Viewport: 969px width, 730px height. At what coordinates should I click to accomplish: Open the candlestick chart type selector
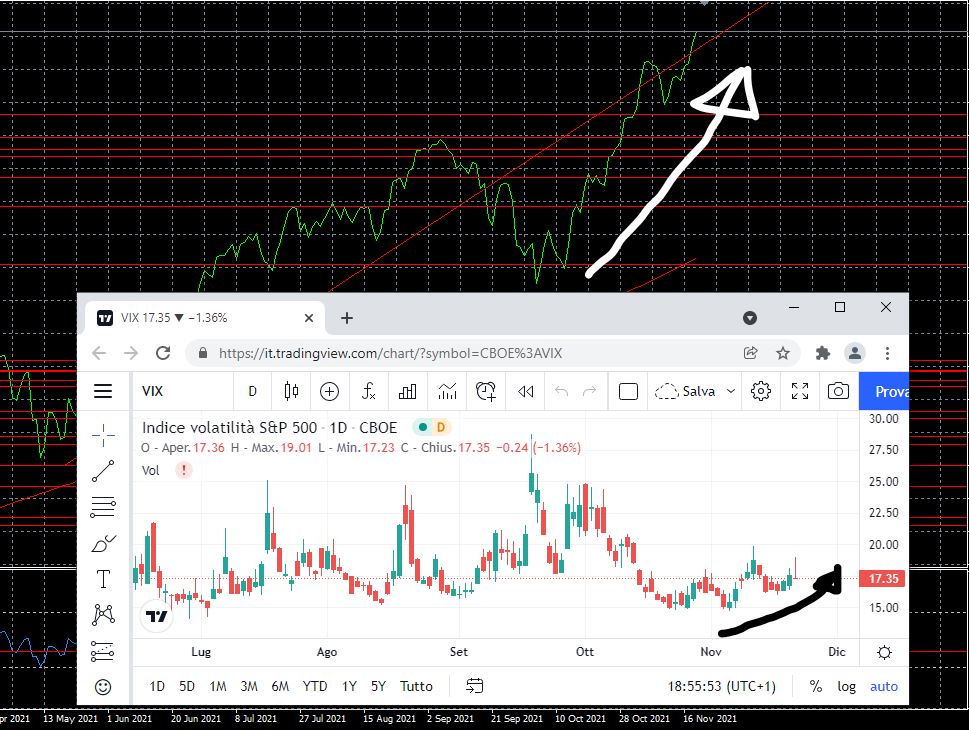(291, 391)
